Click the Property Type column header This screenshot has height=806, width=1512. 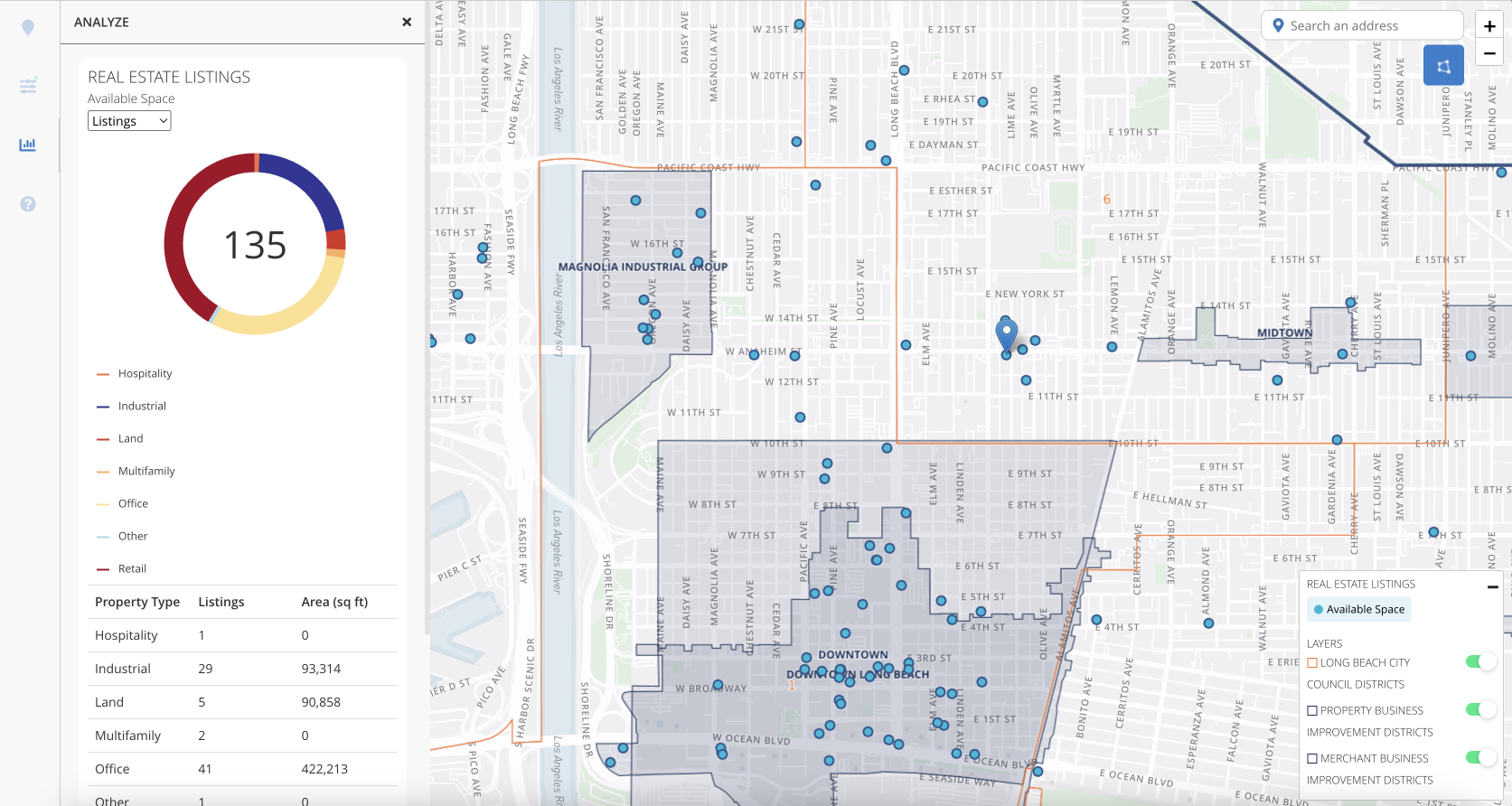(x=137, y=602)
